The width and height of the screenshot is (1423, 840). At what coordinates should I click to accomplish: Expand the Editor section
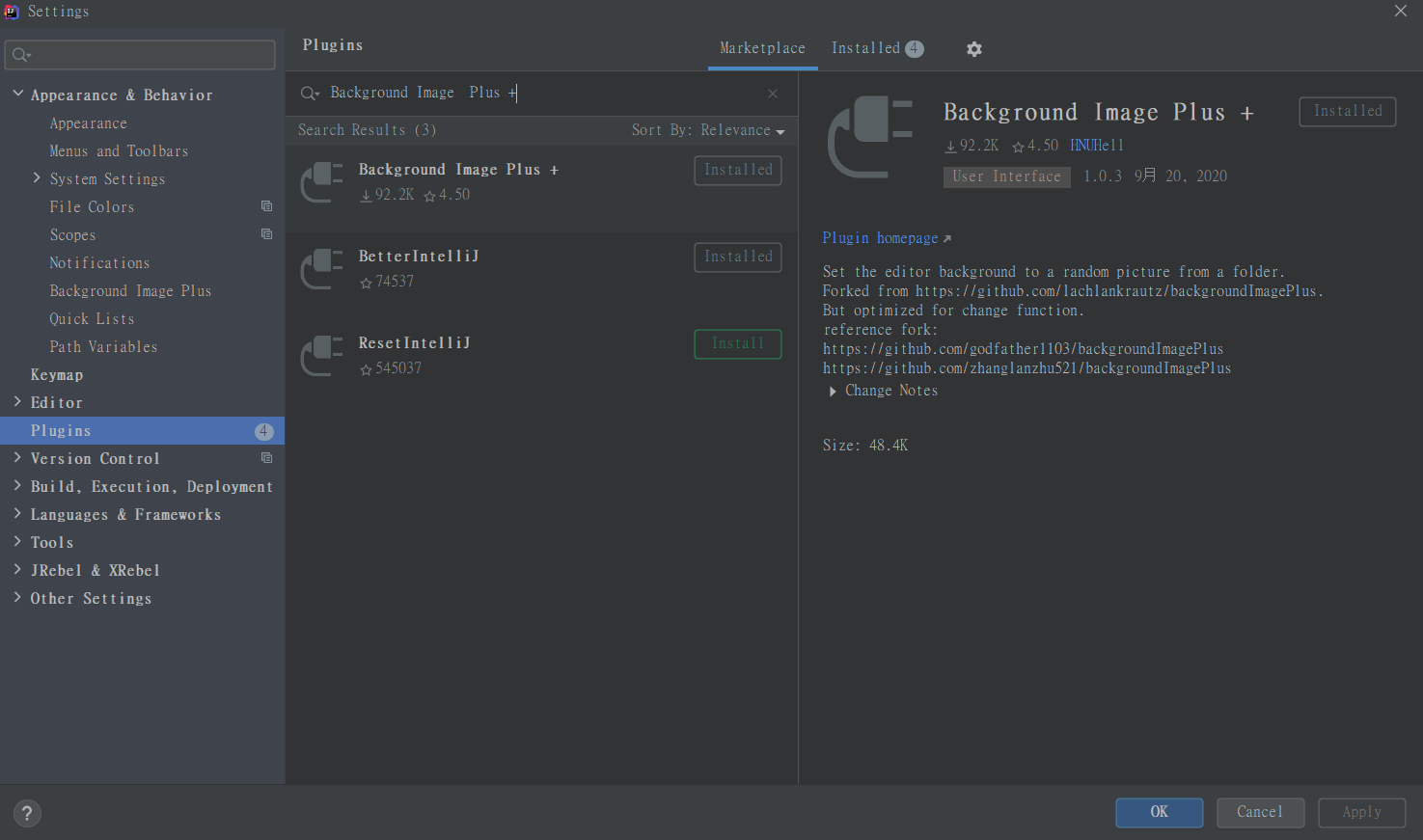(x=17, y=401)
